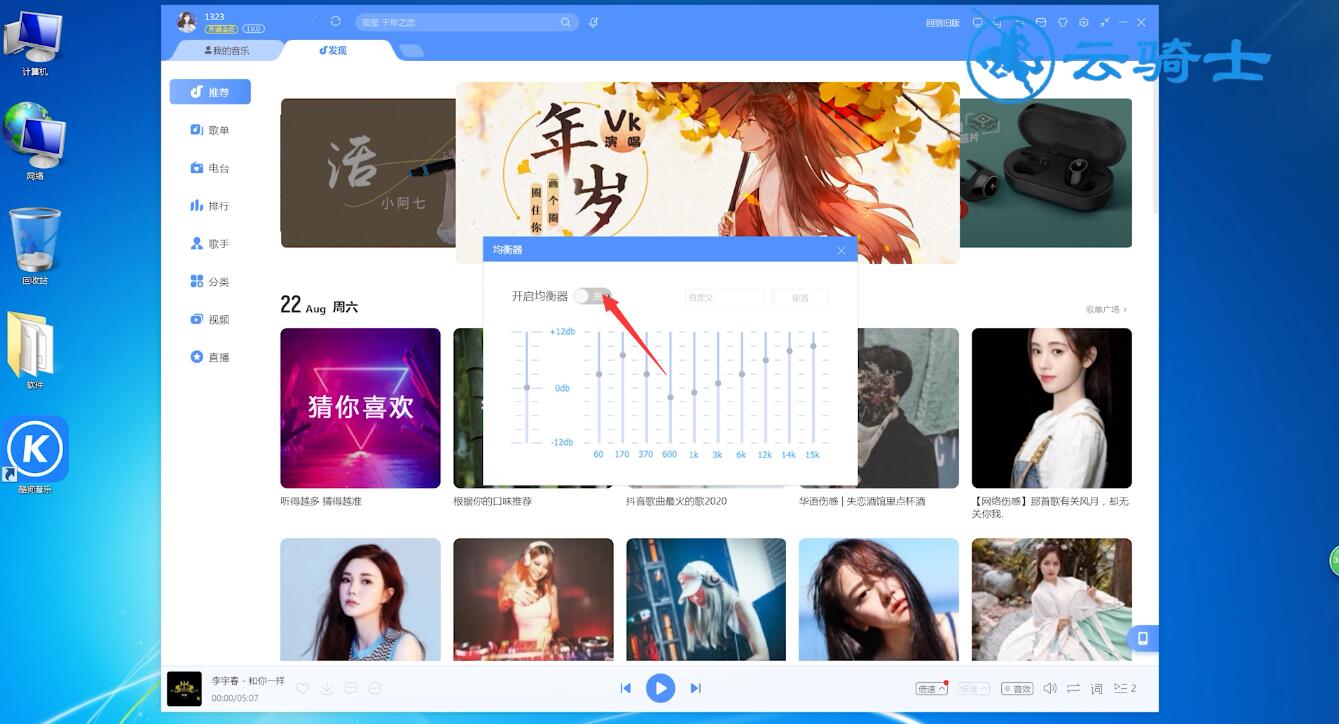
Task: Click the magnifier search icon
Action: [565, 22]
